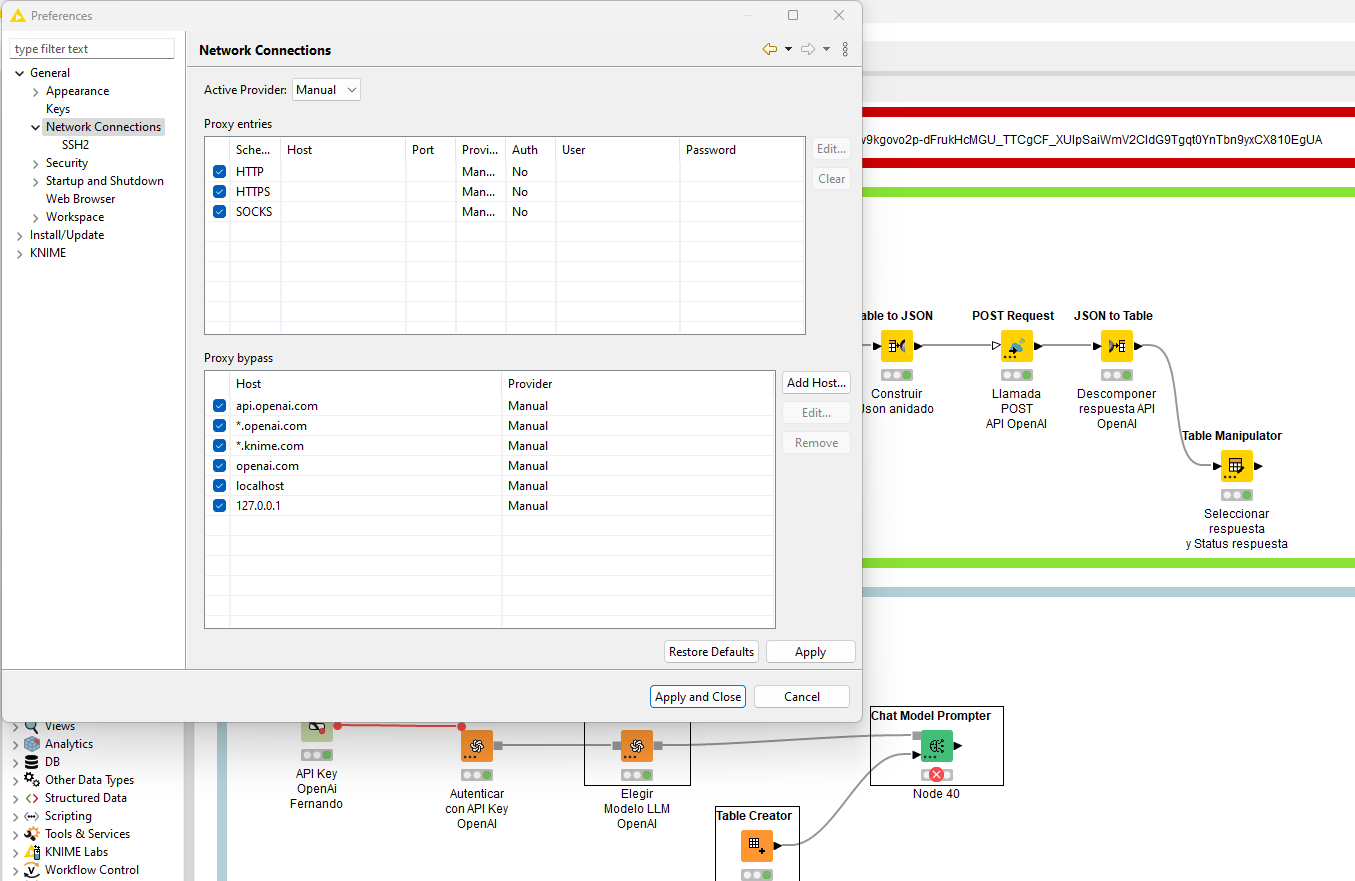Click the Scripting category icon
This screenshot has height=881, width=1355.
coord(32,816)
